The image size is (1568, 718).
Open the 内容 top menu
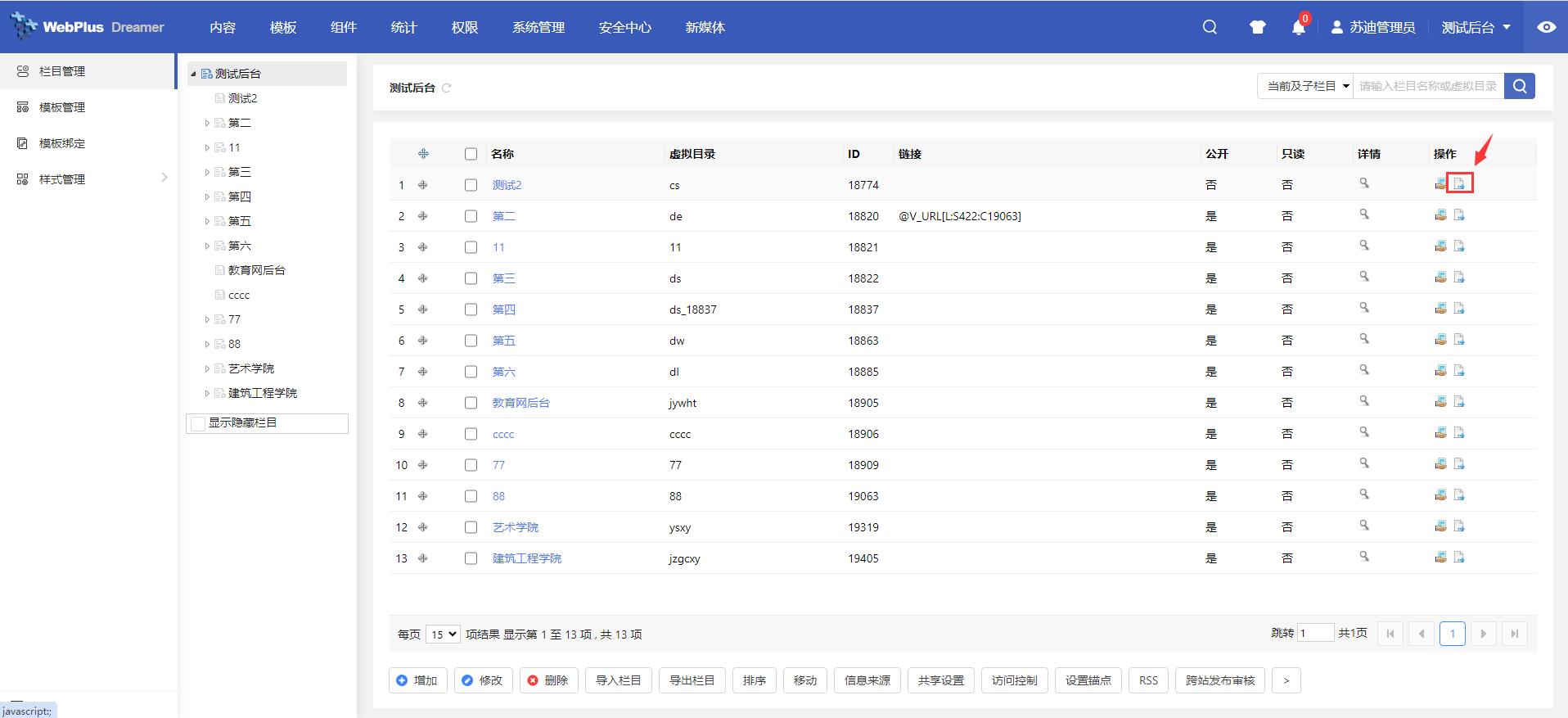click(x=223, y=27)
